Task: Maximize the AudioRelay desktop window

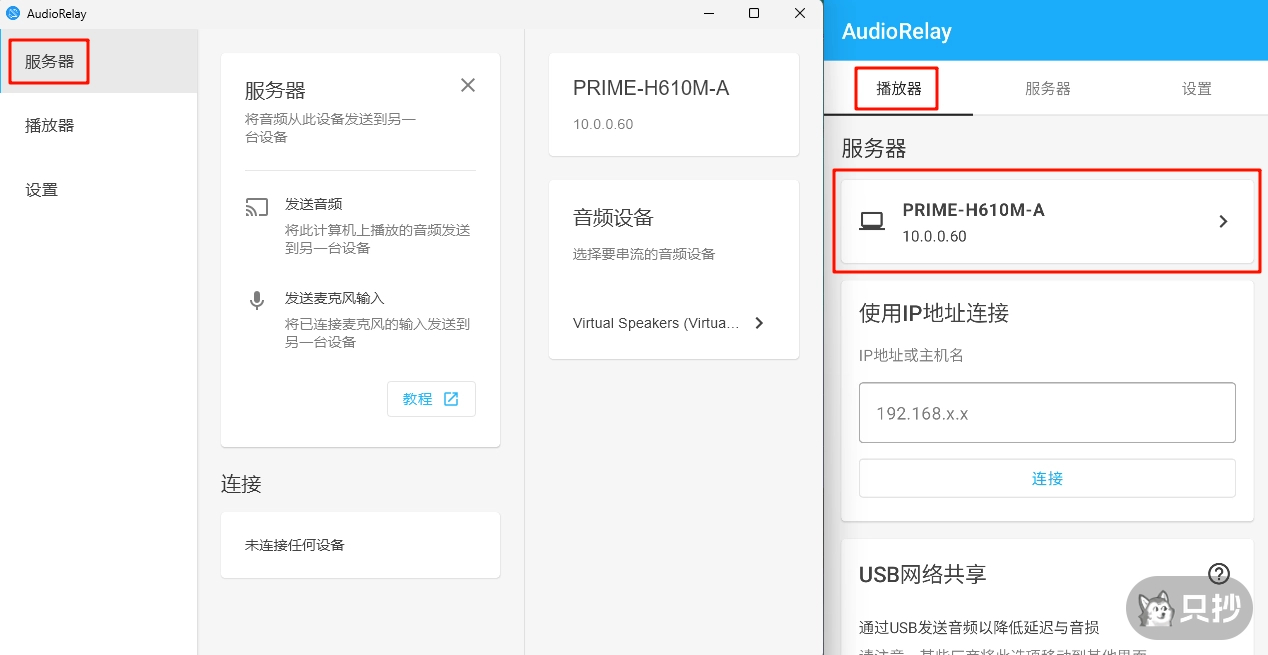Action: click(754, 13)
